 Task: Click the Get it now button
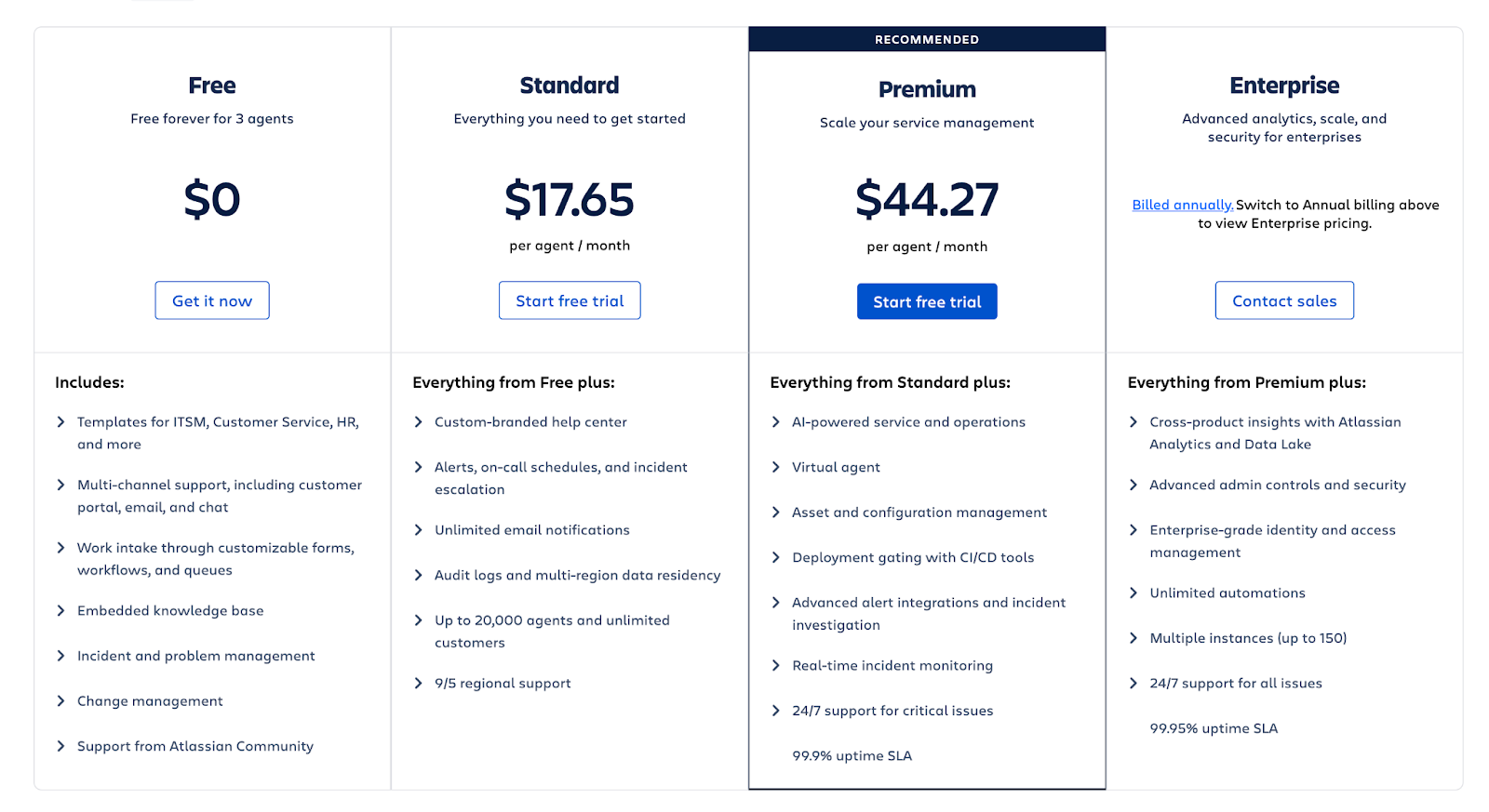click(x=212, y=300)
